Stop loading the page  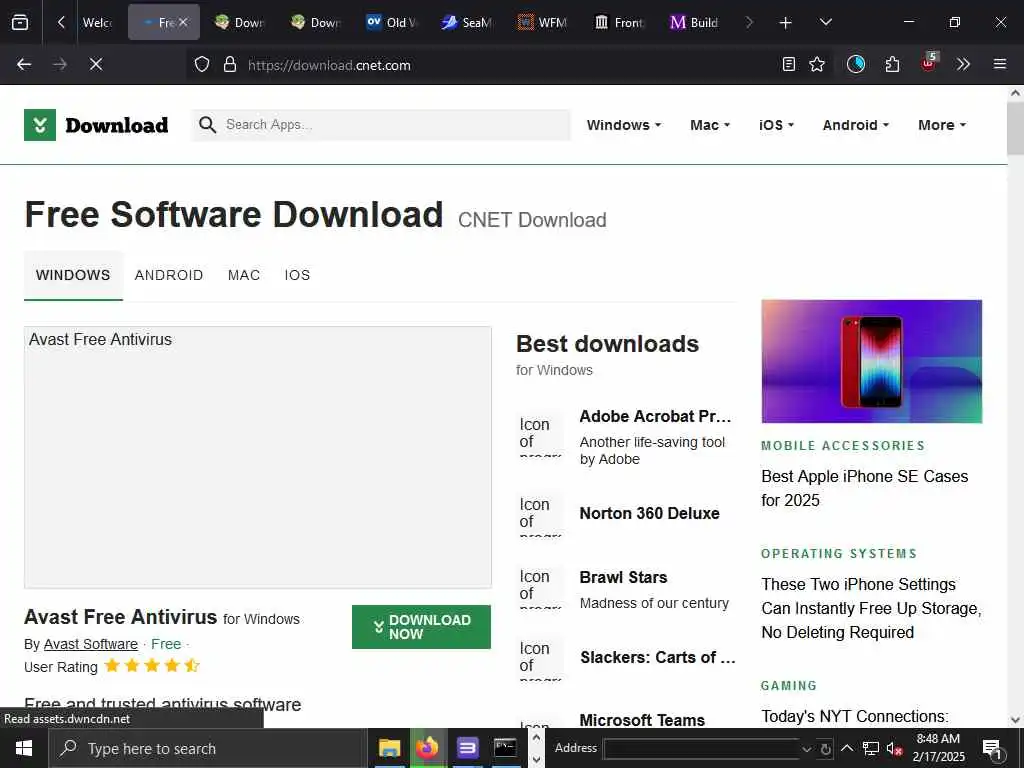[x=95, y=65]
